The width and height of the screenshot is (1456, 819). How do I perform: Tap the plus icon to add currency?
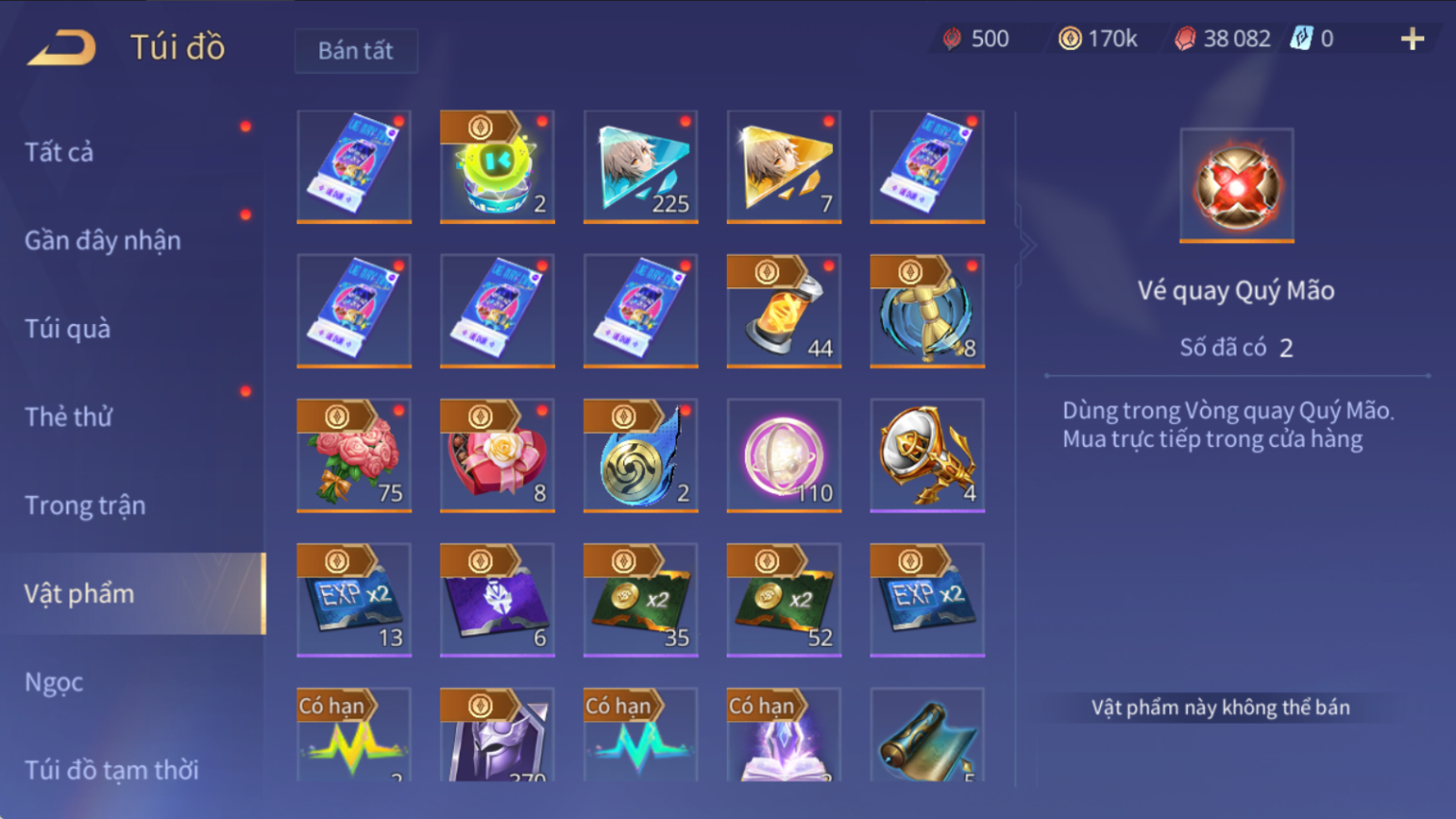1412,38
